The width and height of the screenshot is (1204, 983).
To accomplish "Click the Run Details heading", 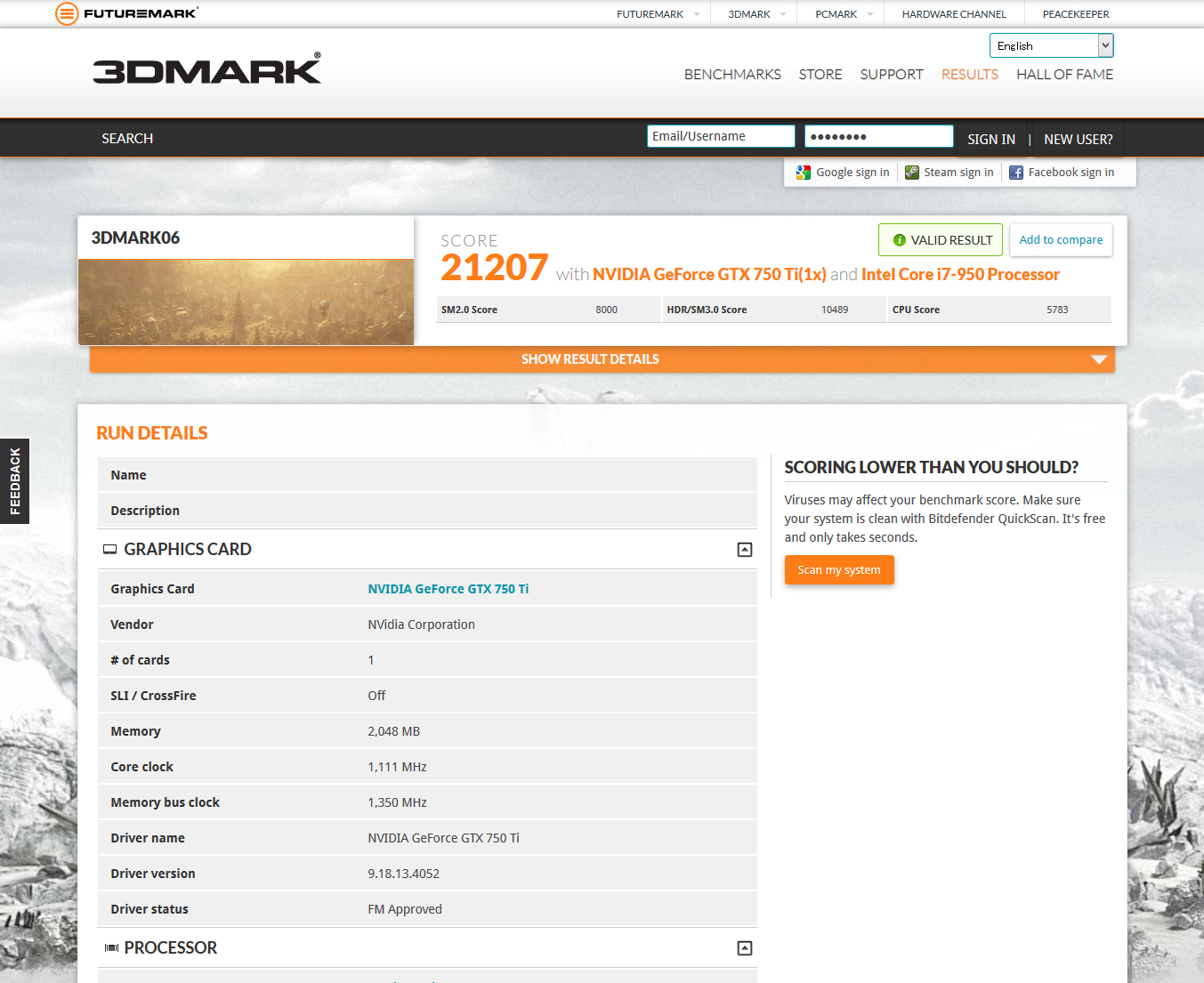I will (152, 433).
